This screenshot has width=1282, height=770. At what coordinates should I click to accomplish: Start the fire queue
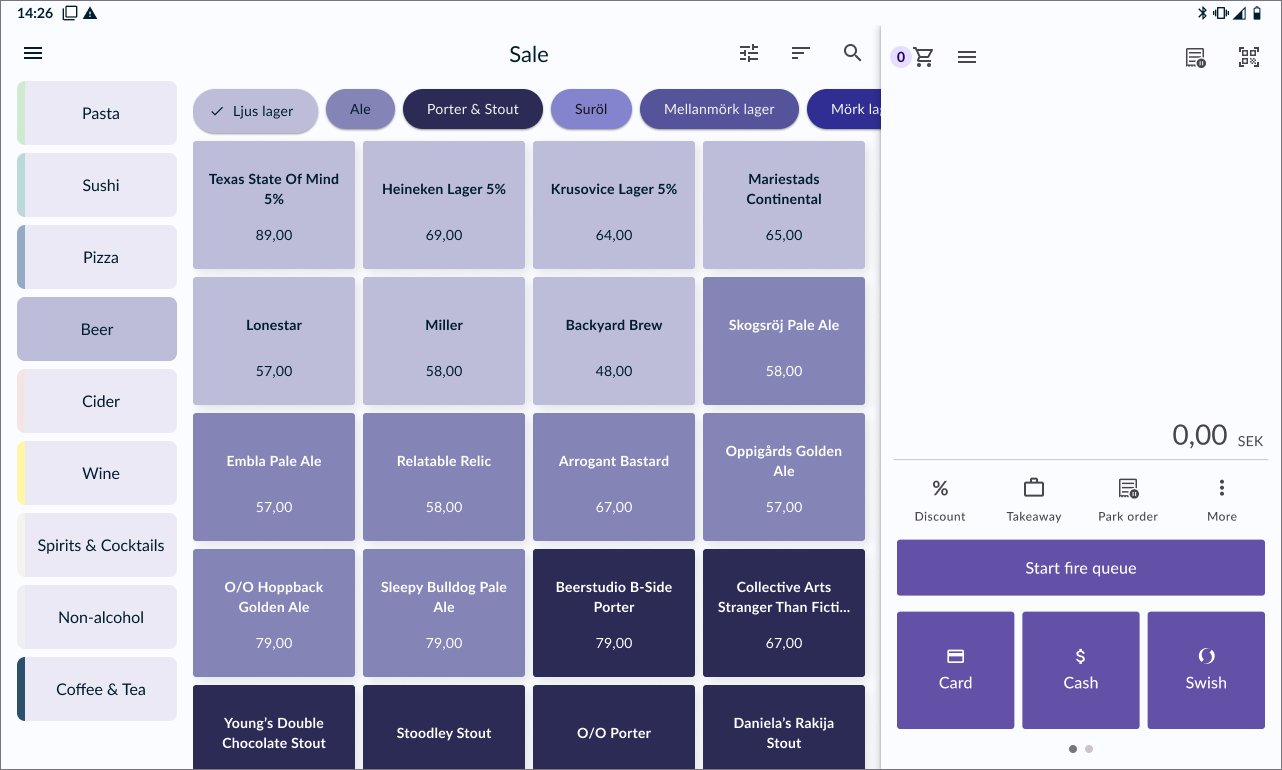pyautogui.click(x=1081, y=568)
